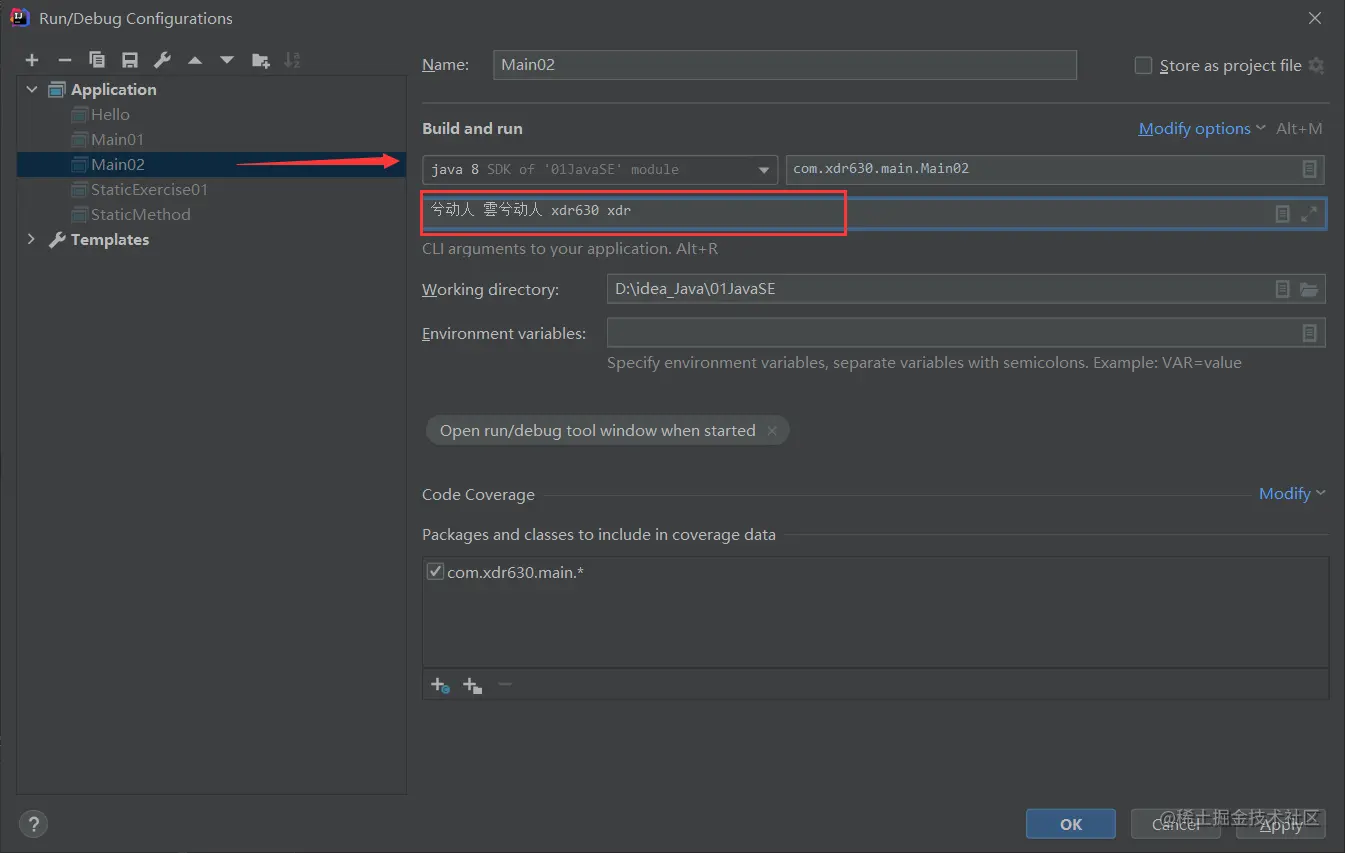Edit environment variables list icon
1345x853 pixels.
tap(1309, 333)
